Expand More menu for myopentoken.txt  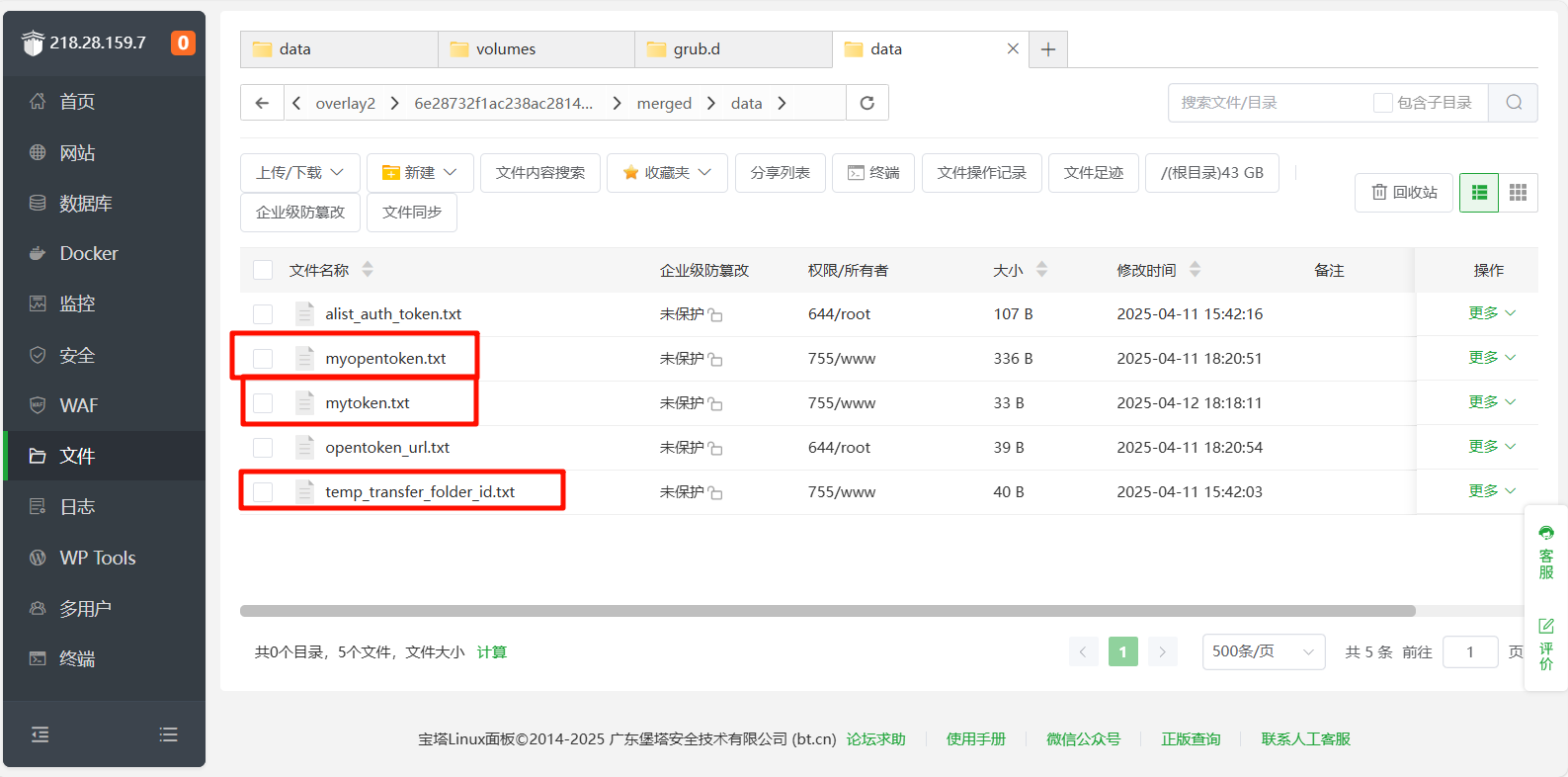click(1492, 358)
